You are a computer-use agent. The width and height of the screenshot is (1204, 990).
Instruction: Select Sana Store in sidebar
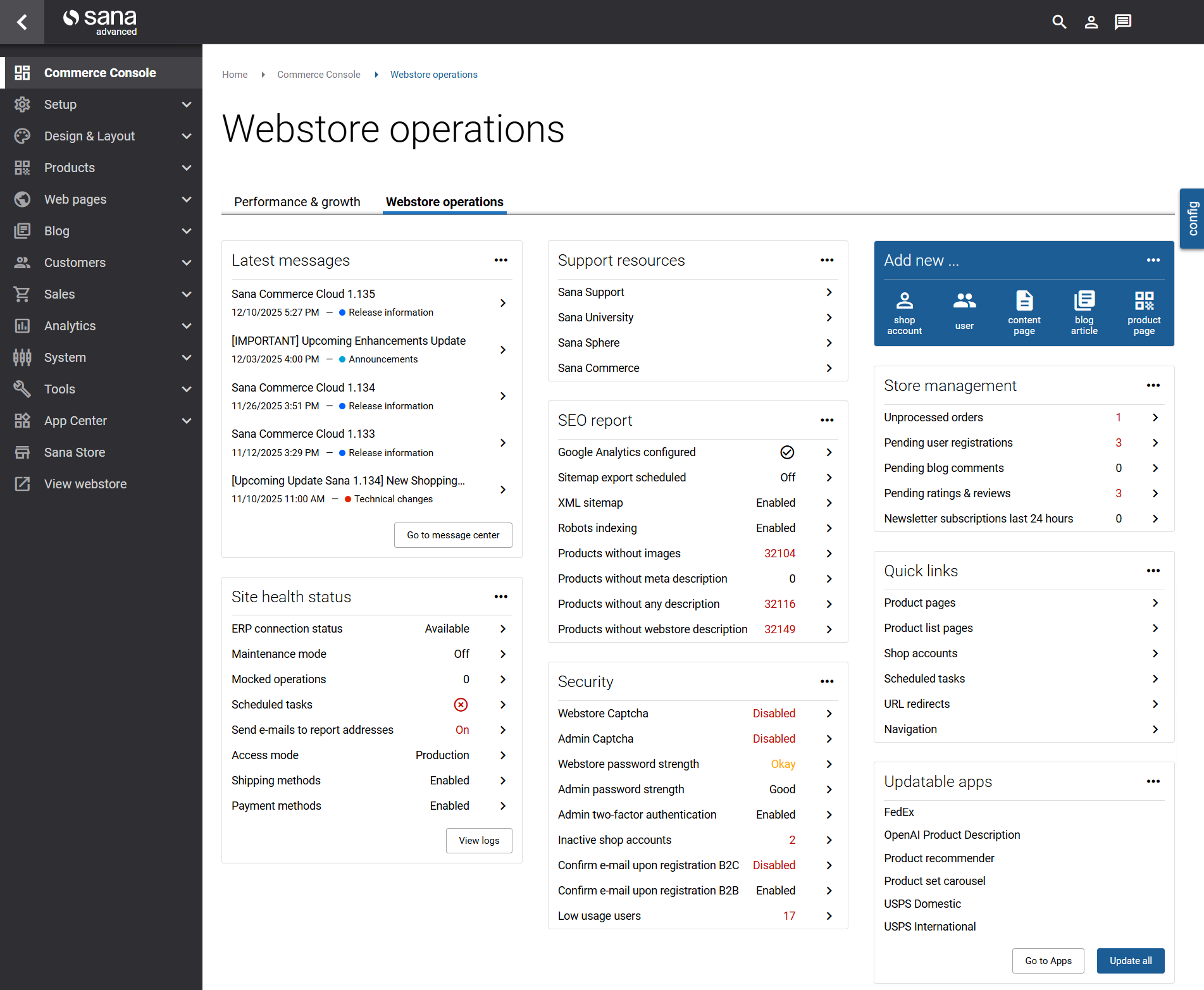coord(75,452)
